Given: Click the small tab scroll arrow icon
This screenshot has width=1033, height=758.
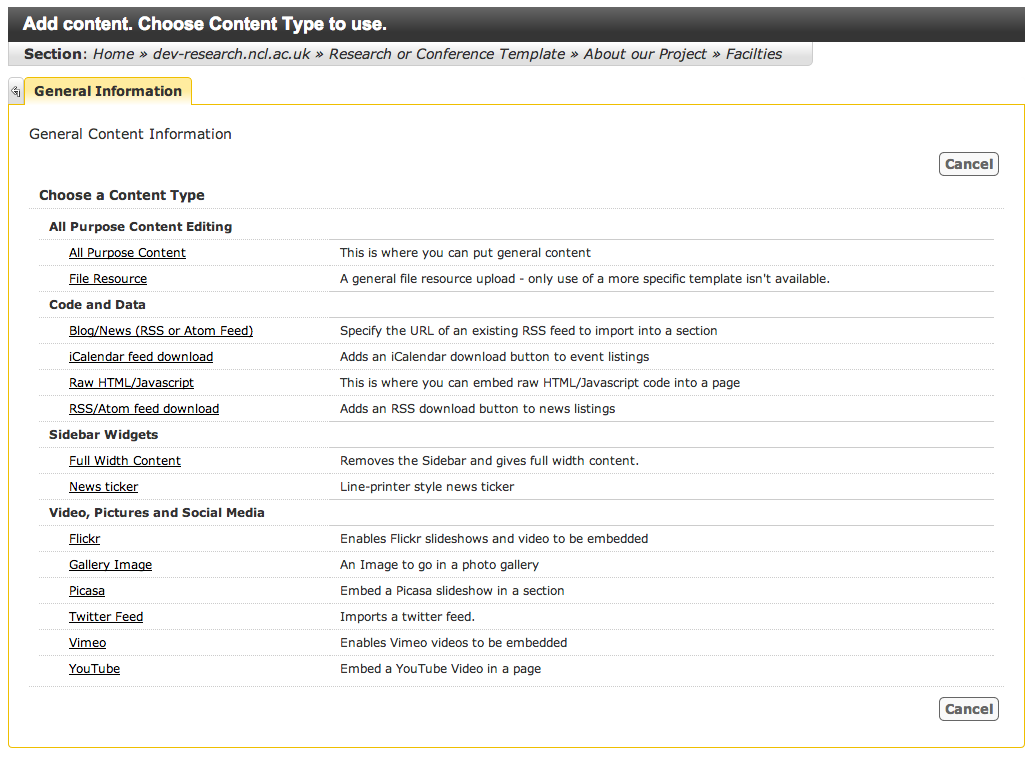Looking at the screenshot, I should [x=15, y=91].
